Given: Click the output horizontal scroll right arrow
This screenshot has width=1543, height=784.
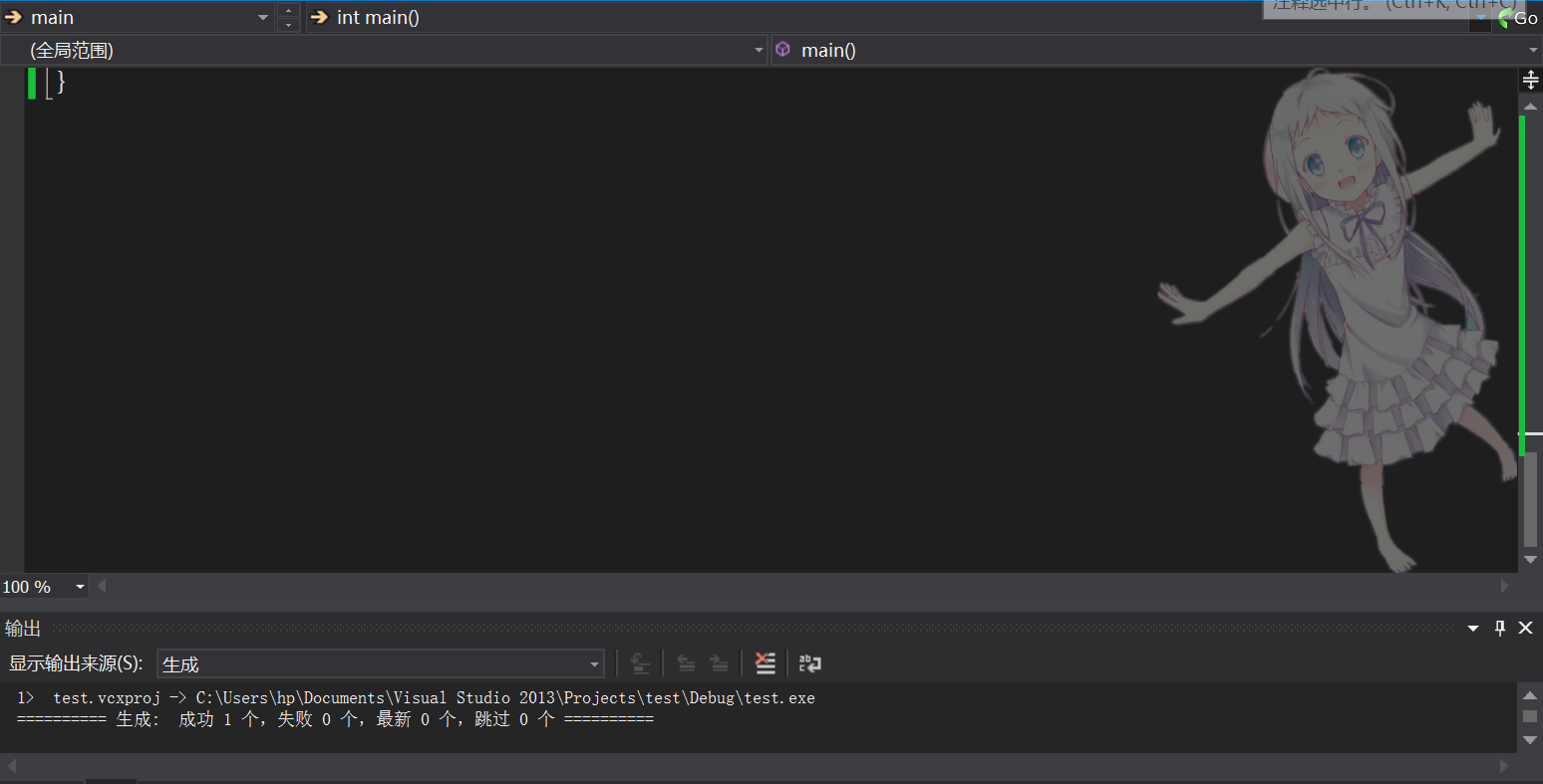Looking at the screenshot, I should tap(1505, 765).
